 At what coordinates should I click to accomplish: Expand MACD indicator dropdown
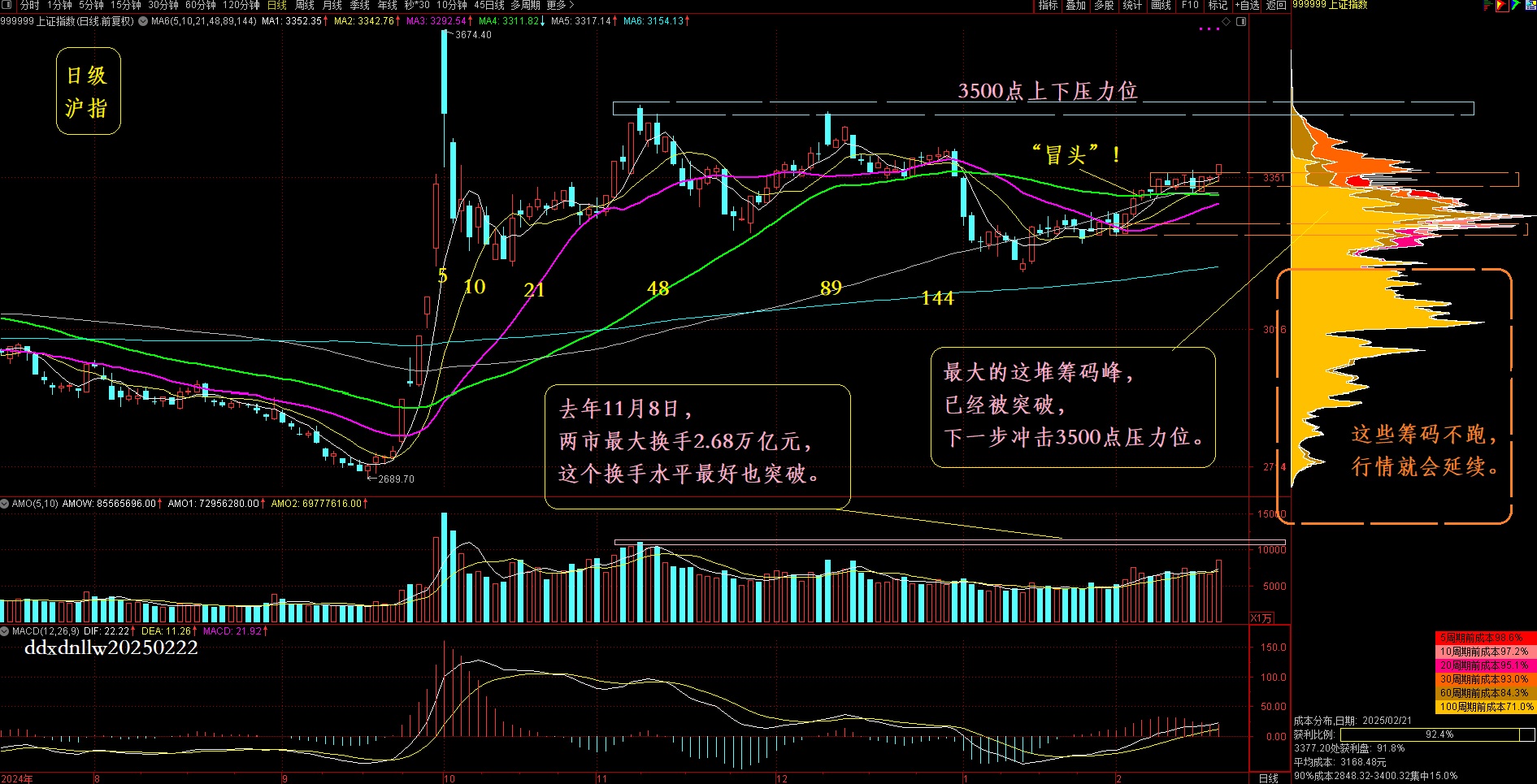coord(5,631)
